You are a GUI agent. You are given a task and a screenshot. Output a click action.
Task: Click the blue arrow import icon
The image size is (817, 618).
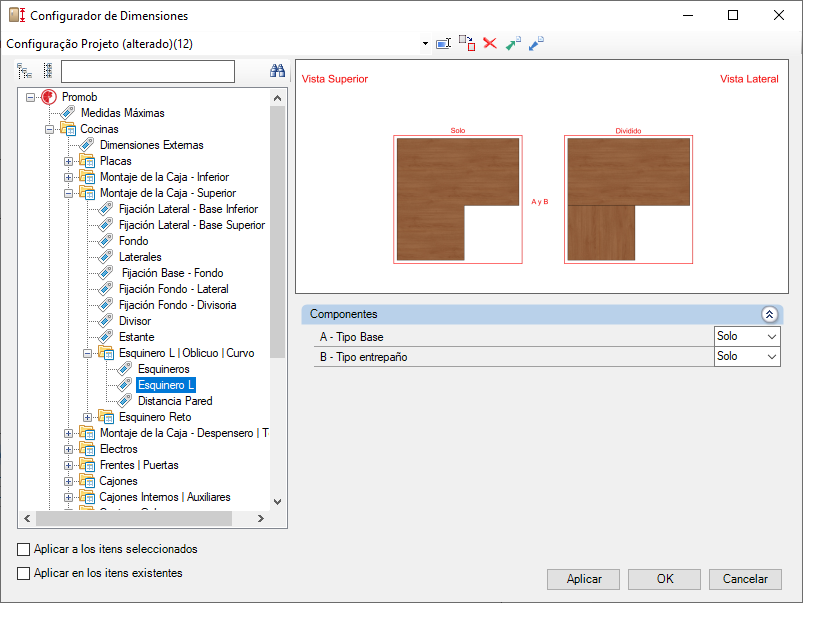[536, 43]
